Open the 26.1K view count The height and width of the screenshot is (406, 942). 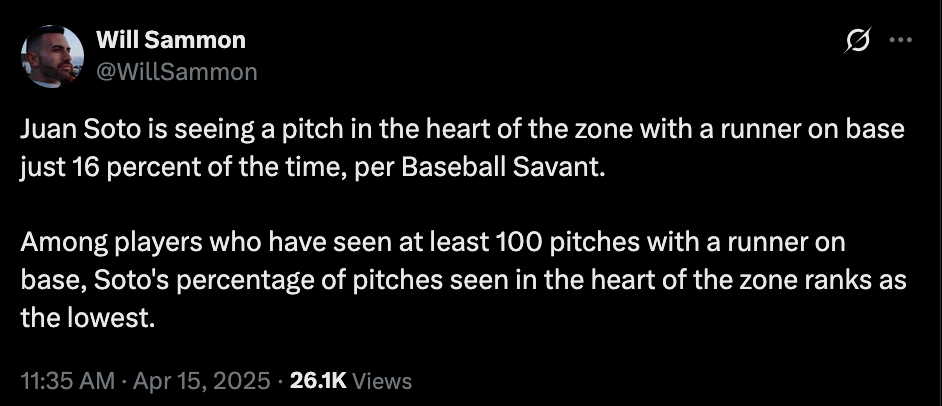[317, 381]
